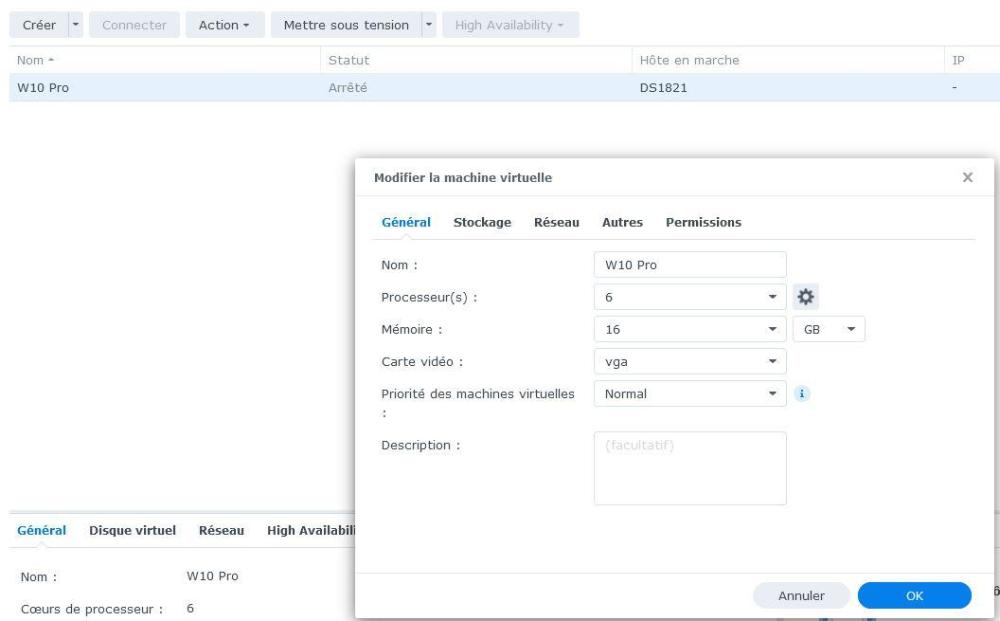Open the Disque virtuel tab below
The image size is (1000, 621).
[x=133, y=531]
